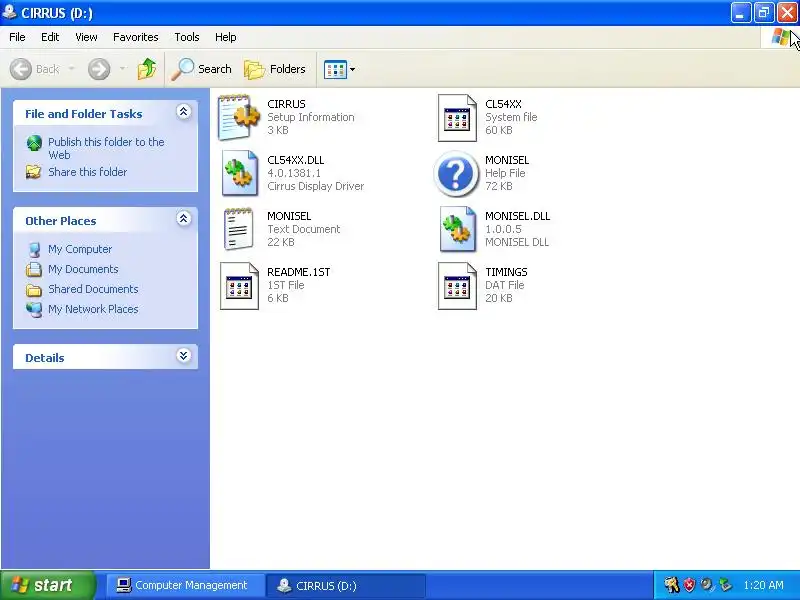Click Share this folder link

coord(88,172)
